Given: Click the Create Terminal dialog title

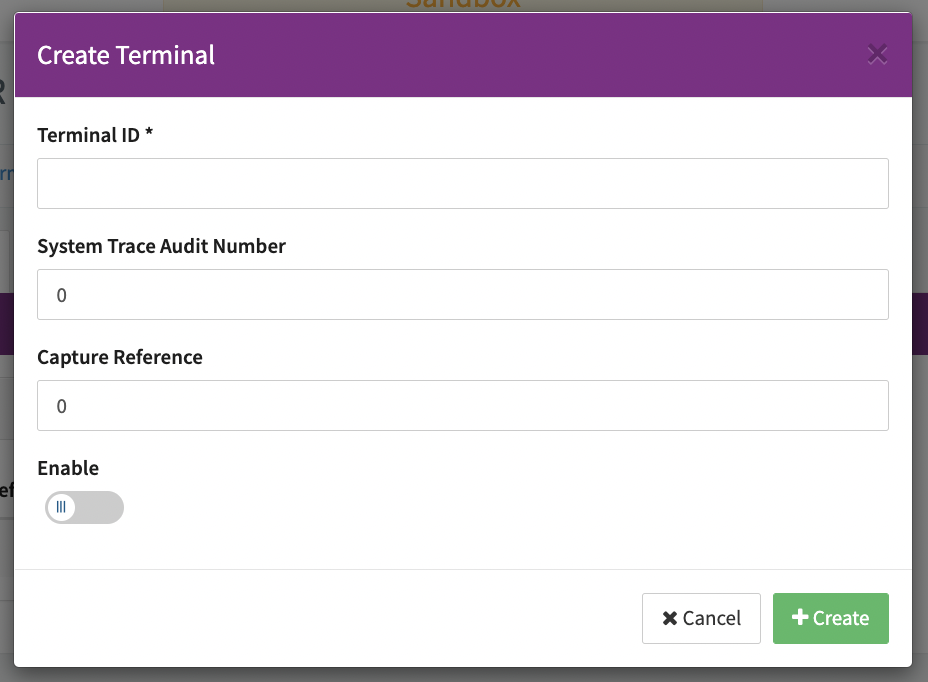Looking at the screenshot, I should click(126, 55).
